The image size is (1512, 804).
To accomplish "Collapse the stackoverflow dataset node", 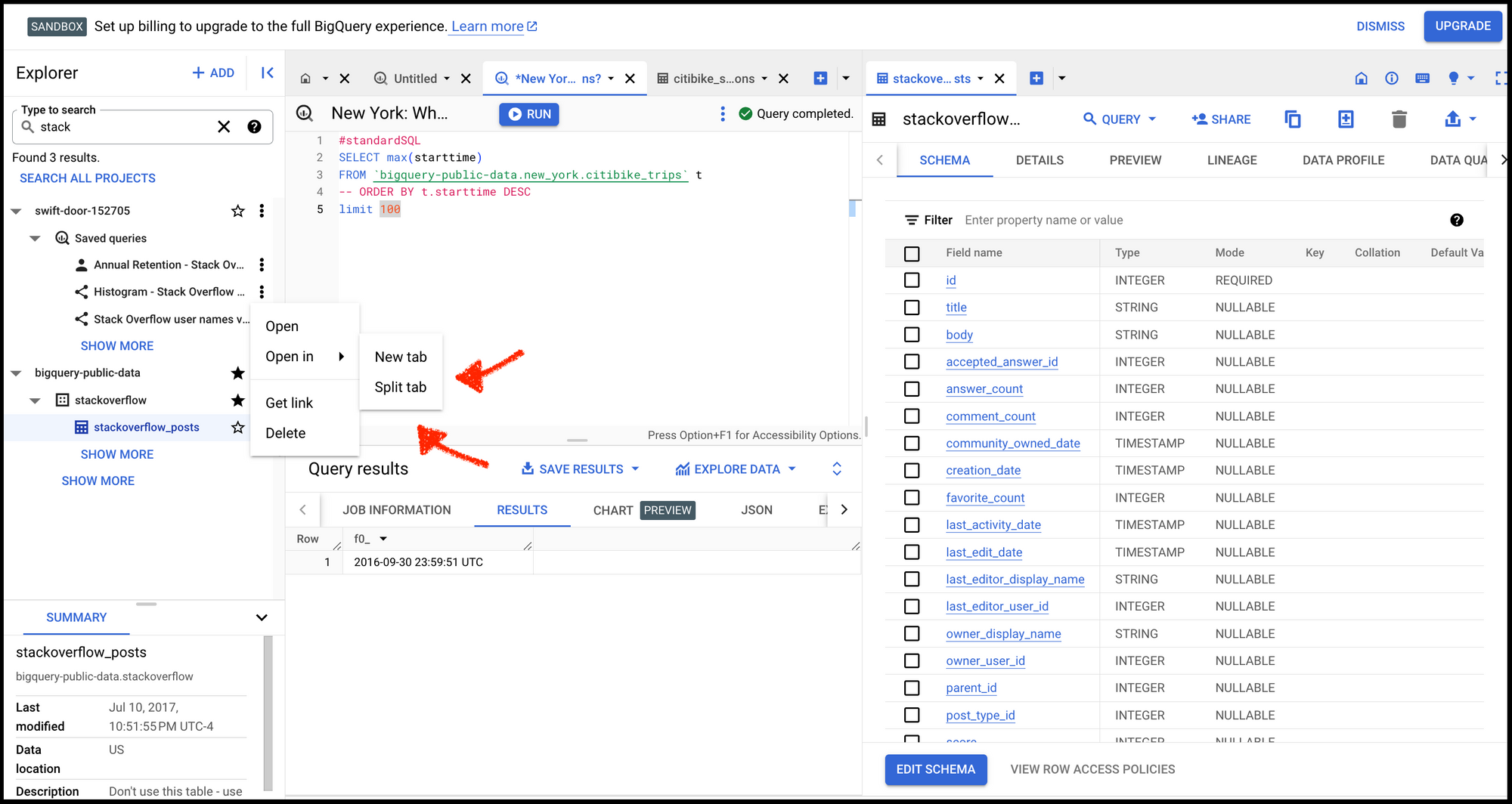I will (x=35, y=400).
